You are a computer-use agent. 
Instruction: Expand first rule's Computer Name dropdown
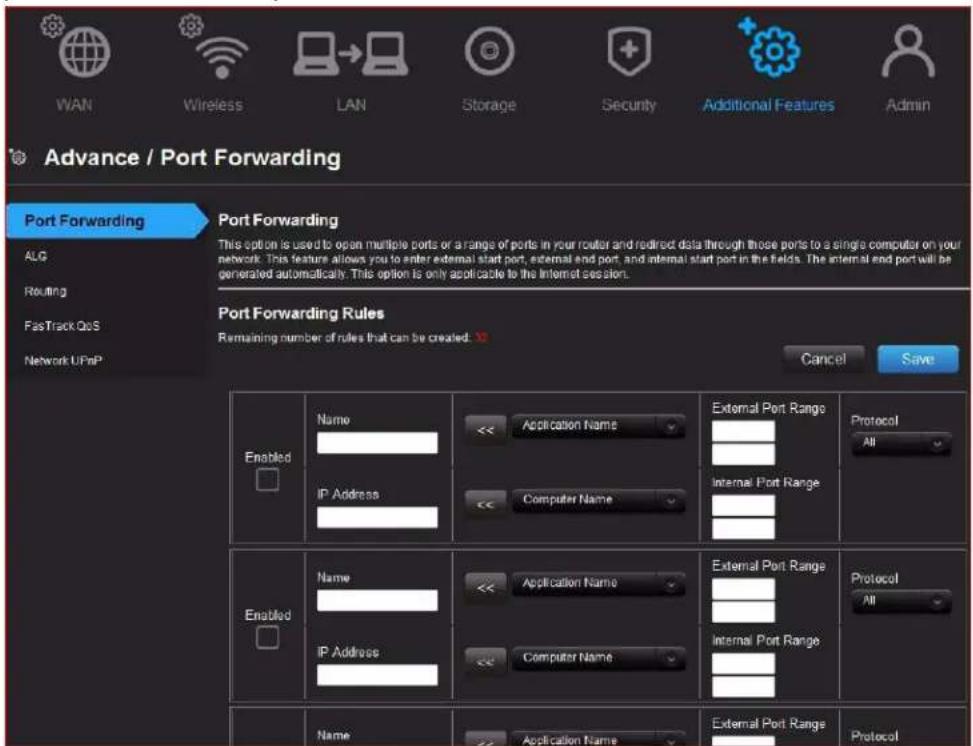[598, 500]
